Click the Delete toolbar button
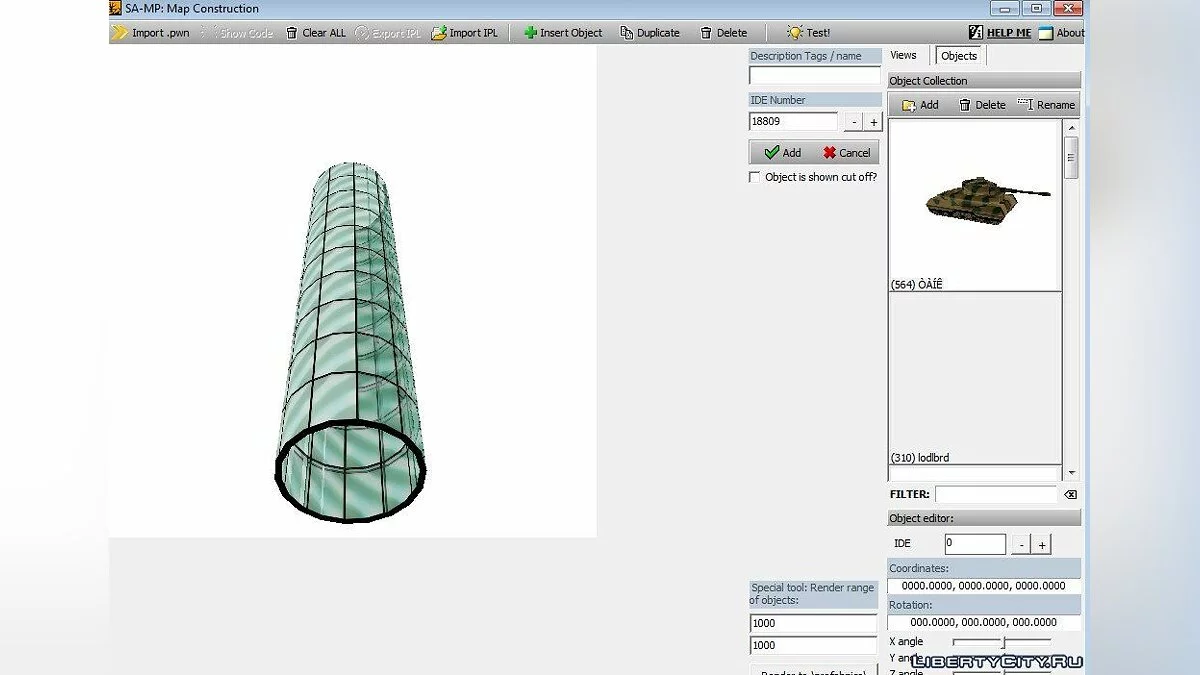 723,33
